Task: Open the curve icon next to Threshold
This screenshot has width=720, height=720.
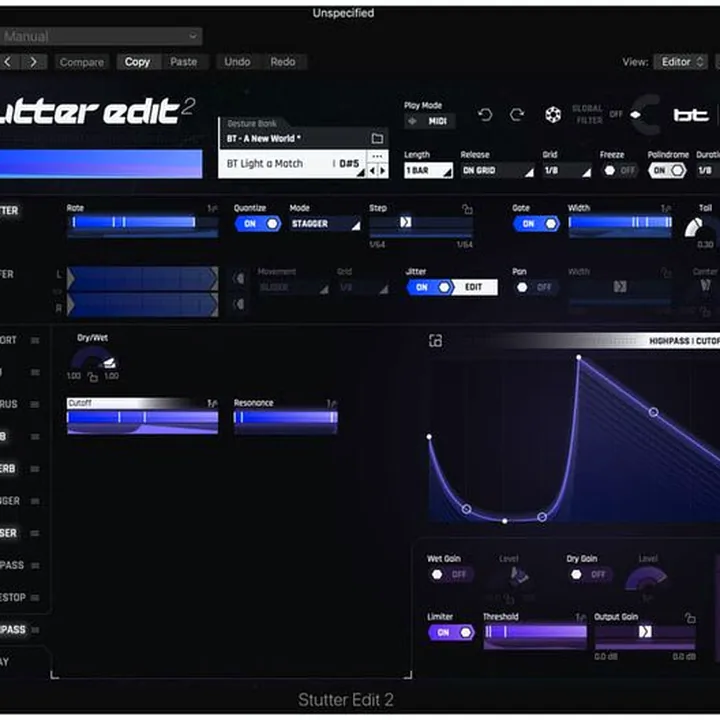Action: coord(581,617)
